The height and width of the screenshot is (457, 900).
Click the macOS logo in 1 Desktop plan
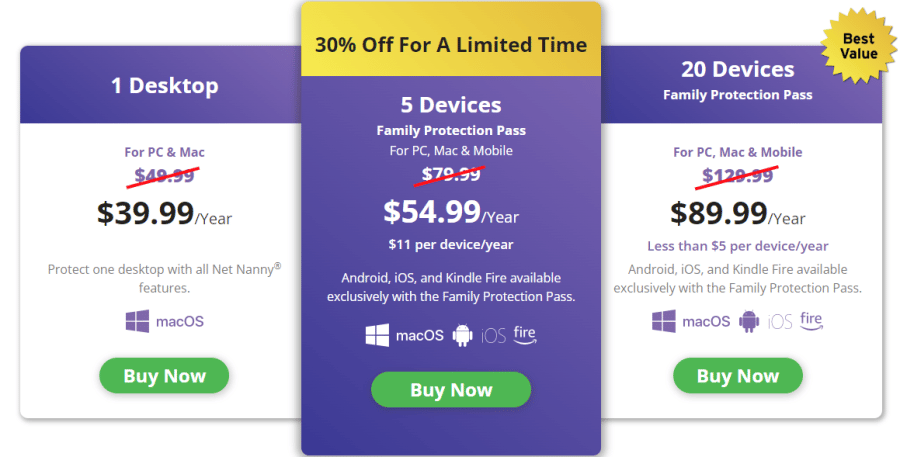(180, 322)
